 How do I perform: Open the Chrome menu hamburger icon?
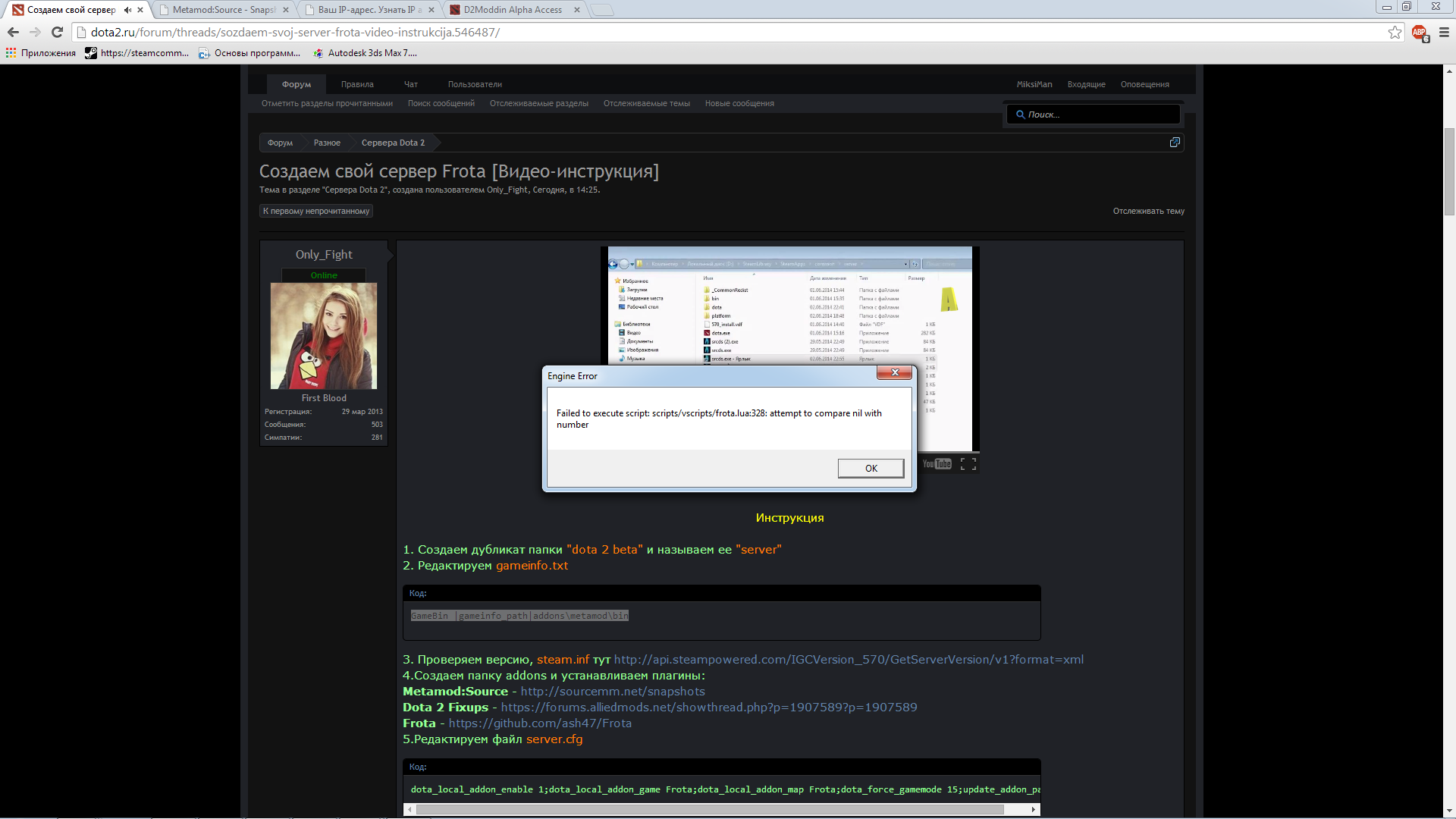tap(1444, 32)
